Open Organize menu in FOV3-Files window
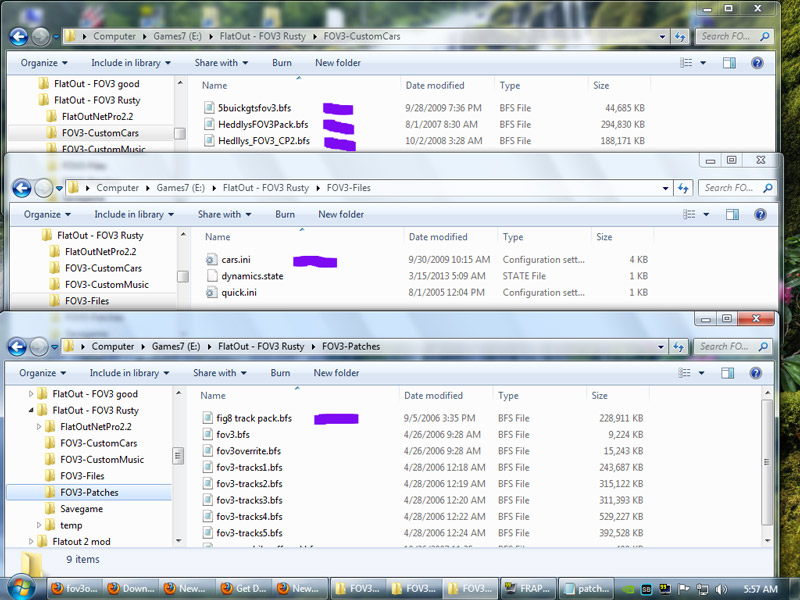 coord(47,214)
